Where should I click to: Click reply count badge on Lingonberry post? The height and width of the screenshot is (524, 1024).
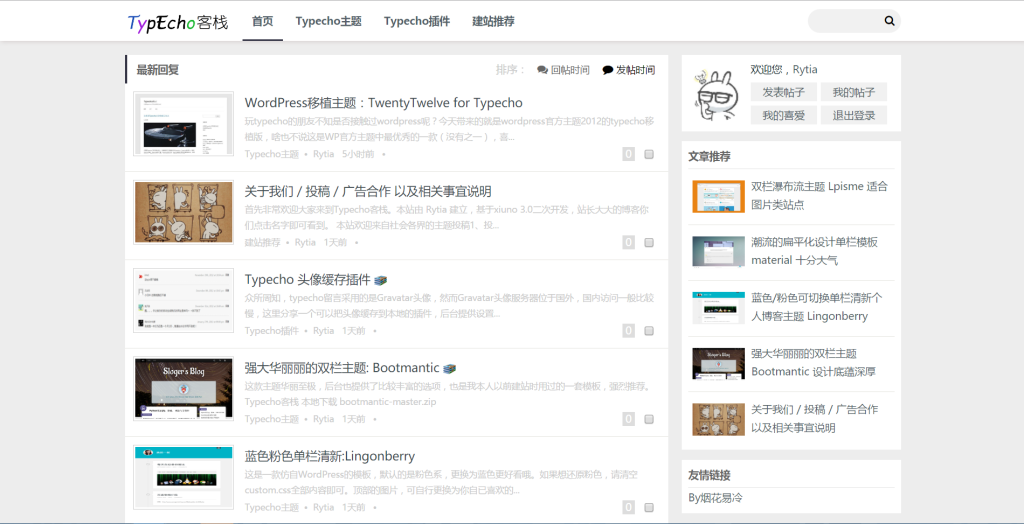(628, 507)
